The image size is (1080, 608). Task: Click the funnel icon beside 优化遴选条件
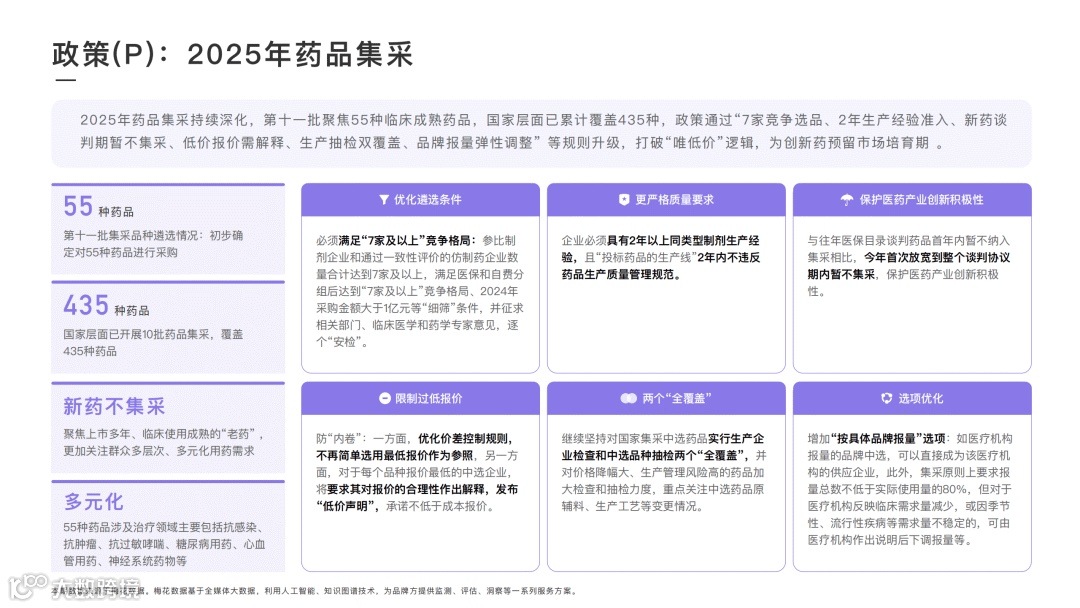pos(384,200)
